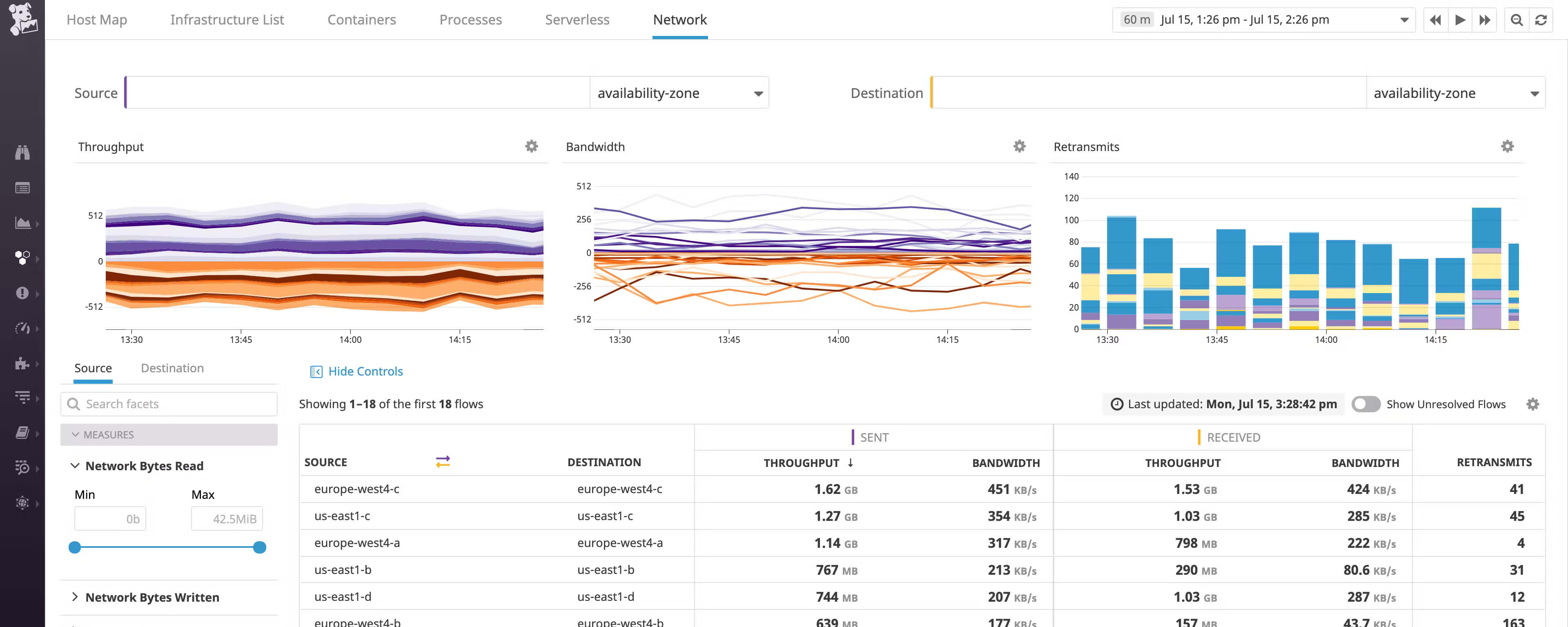The height and width of the screenshot is (627, 1568).
Task: Click the play live-mode button
Action: point(1460,20)
